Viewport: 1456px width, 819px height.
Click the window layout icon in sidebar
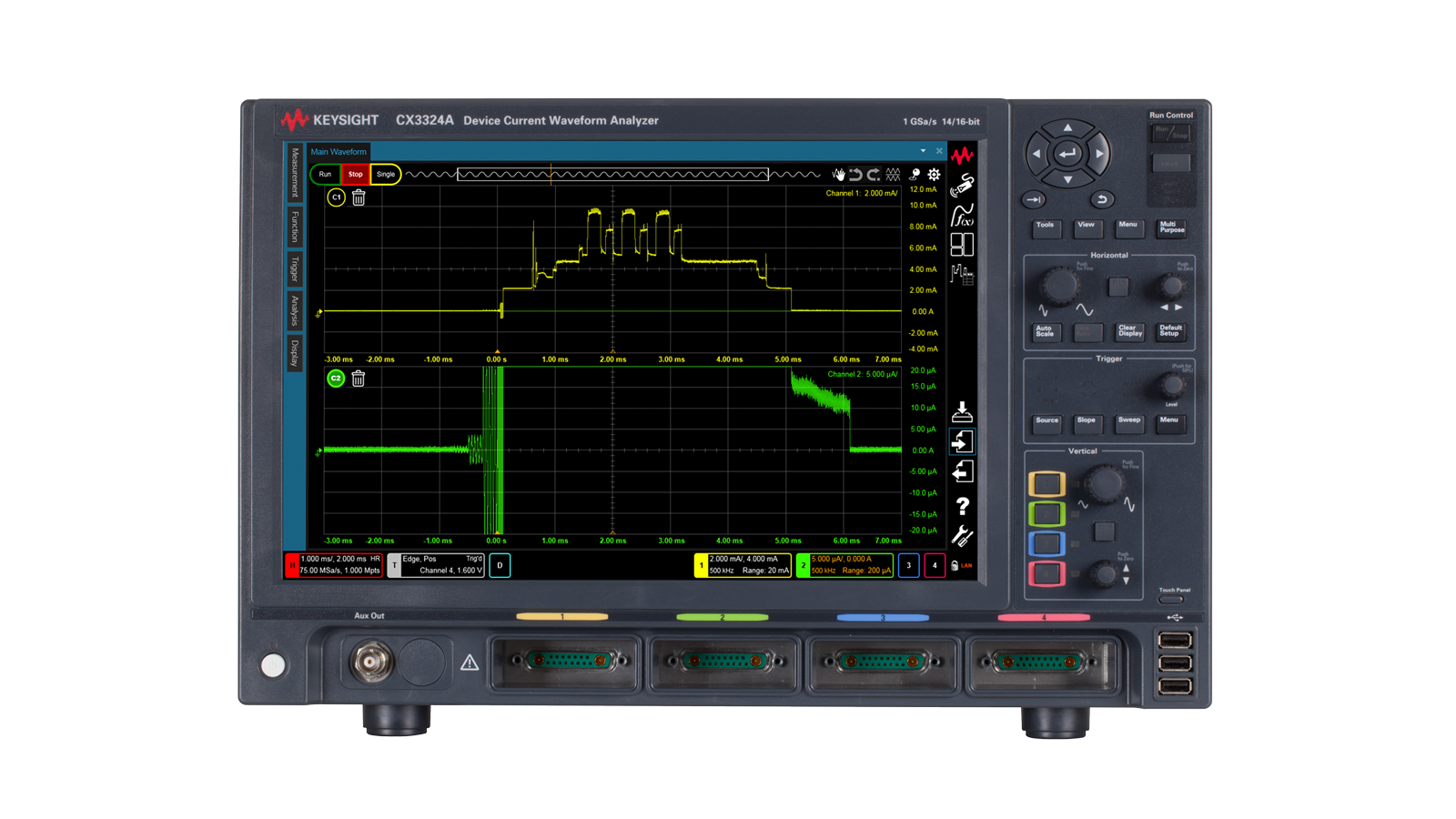pyautogui.click(x=962, y=244)
